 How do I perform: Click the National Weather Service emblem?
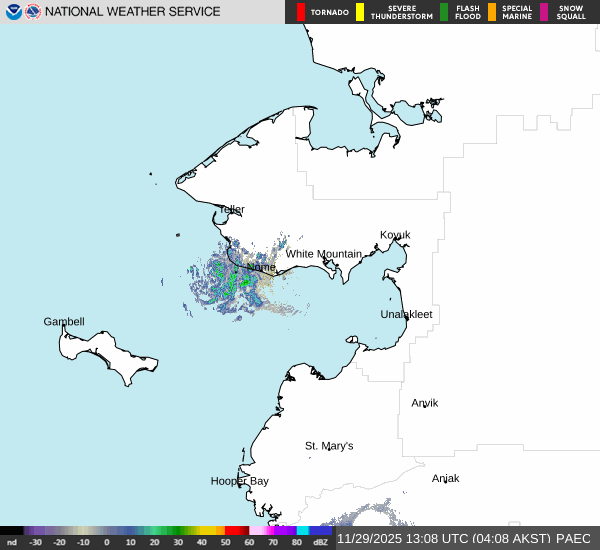[x=33, y=12]
